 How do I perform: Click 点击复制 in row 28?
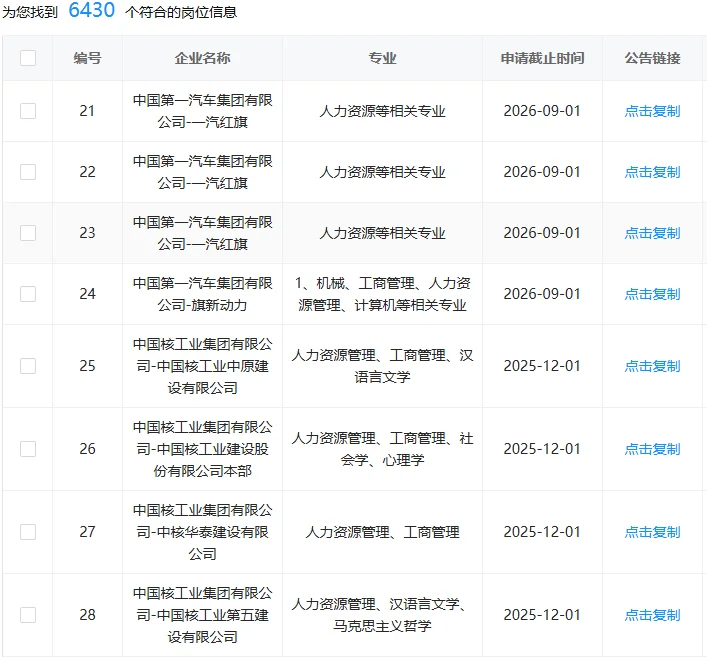652,615
